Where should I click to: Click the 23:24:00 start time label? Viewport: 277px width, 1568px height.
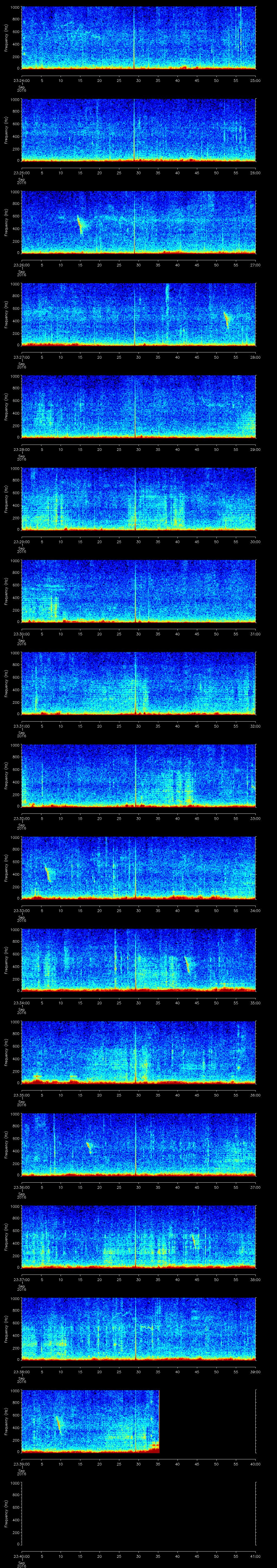pos(21,80)
